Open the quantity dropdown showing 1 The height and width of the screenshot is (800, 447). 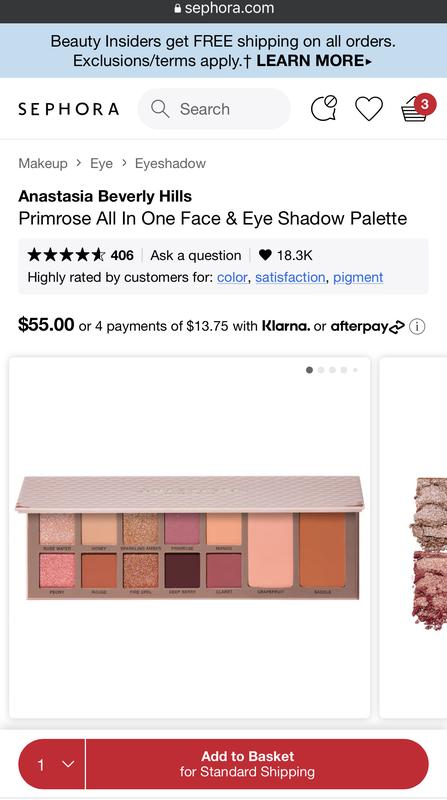point(52,764)
